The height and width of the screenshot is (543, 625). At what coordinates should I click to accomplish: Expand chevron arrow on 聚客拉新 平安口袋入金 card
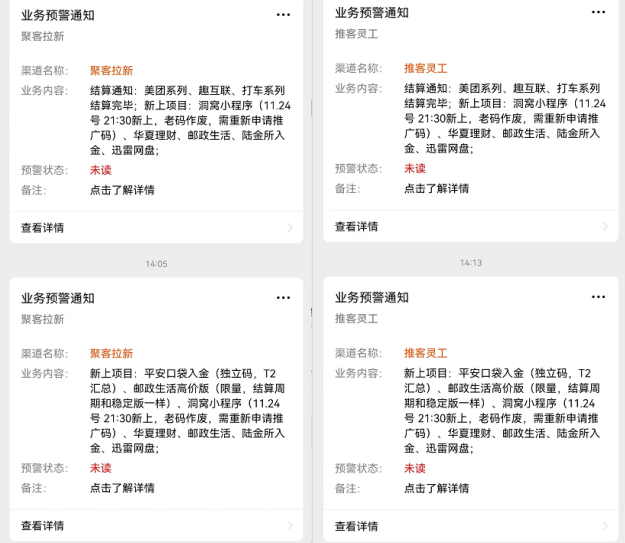point(290,525)
